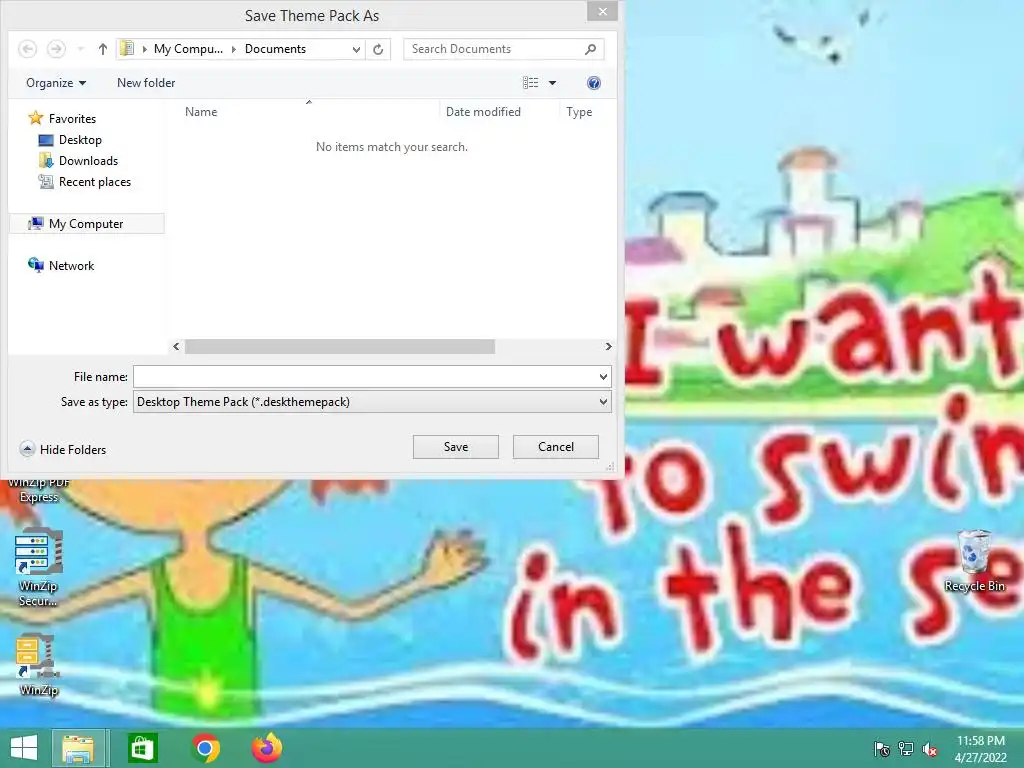Open the Windows Store taskbar icon

tap(142, 748)
